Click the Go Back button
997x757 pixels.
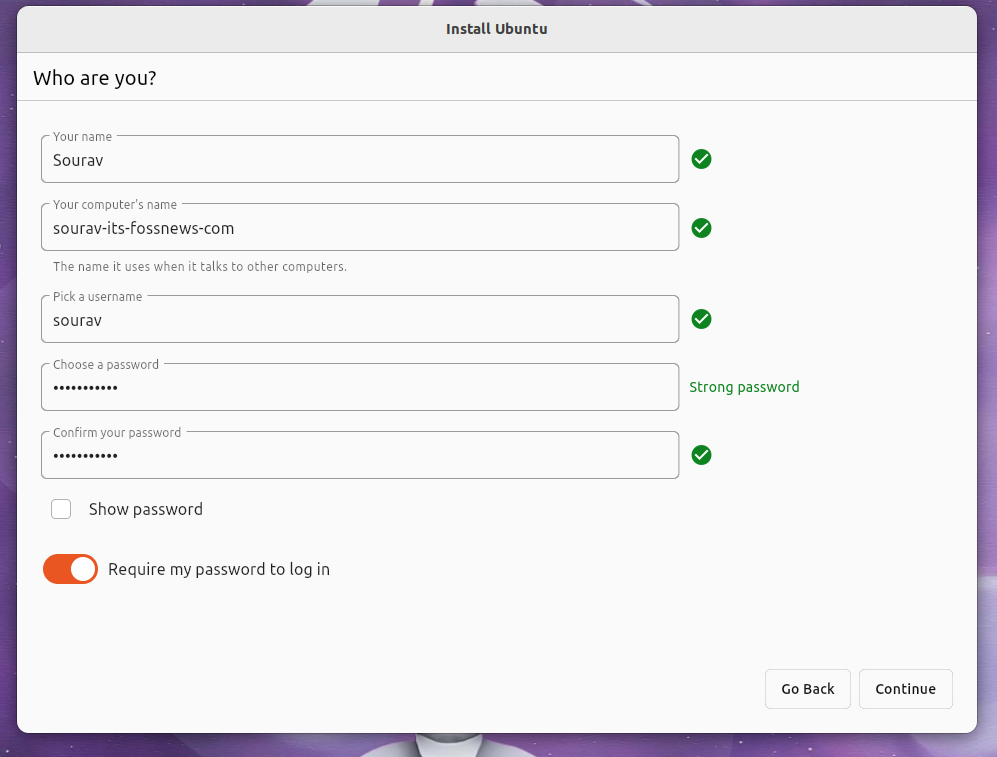tap(807, 688)
